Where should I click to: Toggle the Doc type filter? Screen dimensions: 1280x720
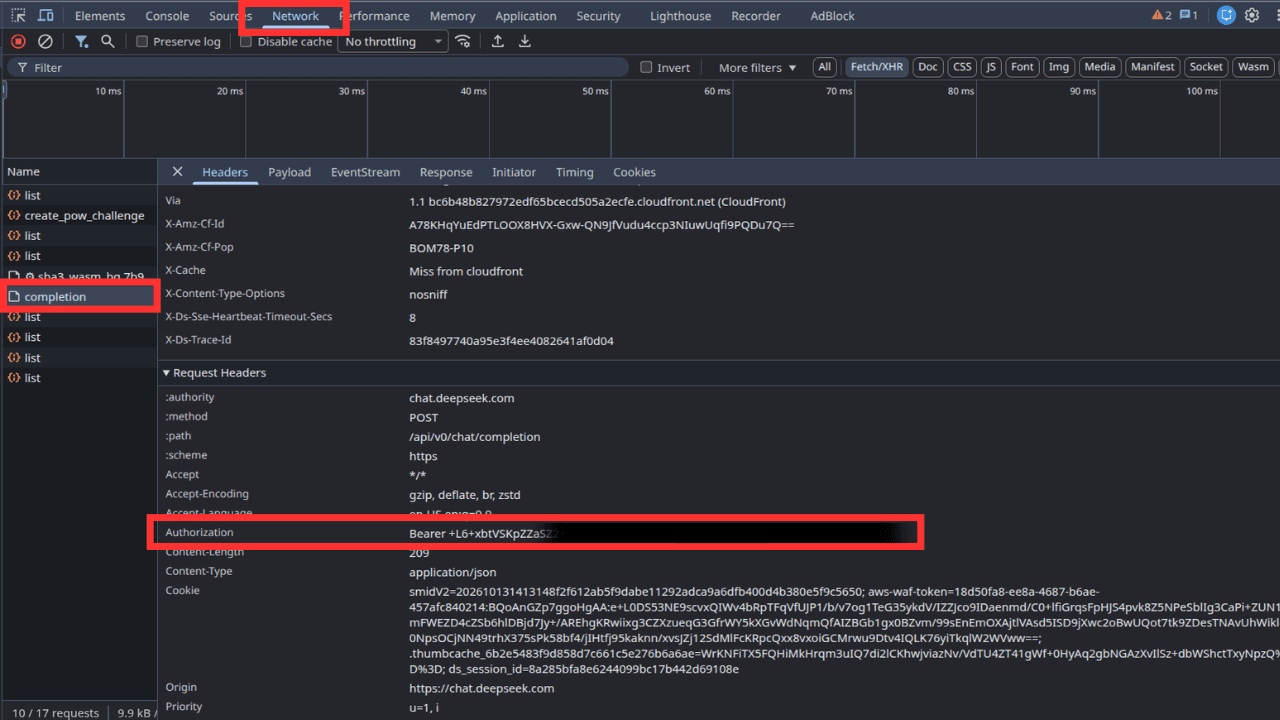[x=928, y=67]
